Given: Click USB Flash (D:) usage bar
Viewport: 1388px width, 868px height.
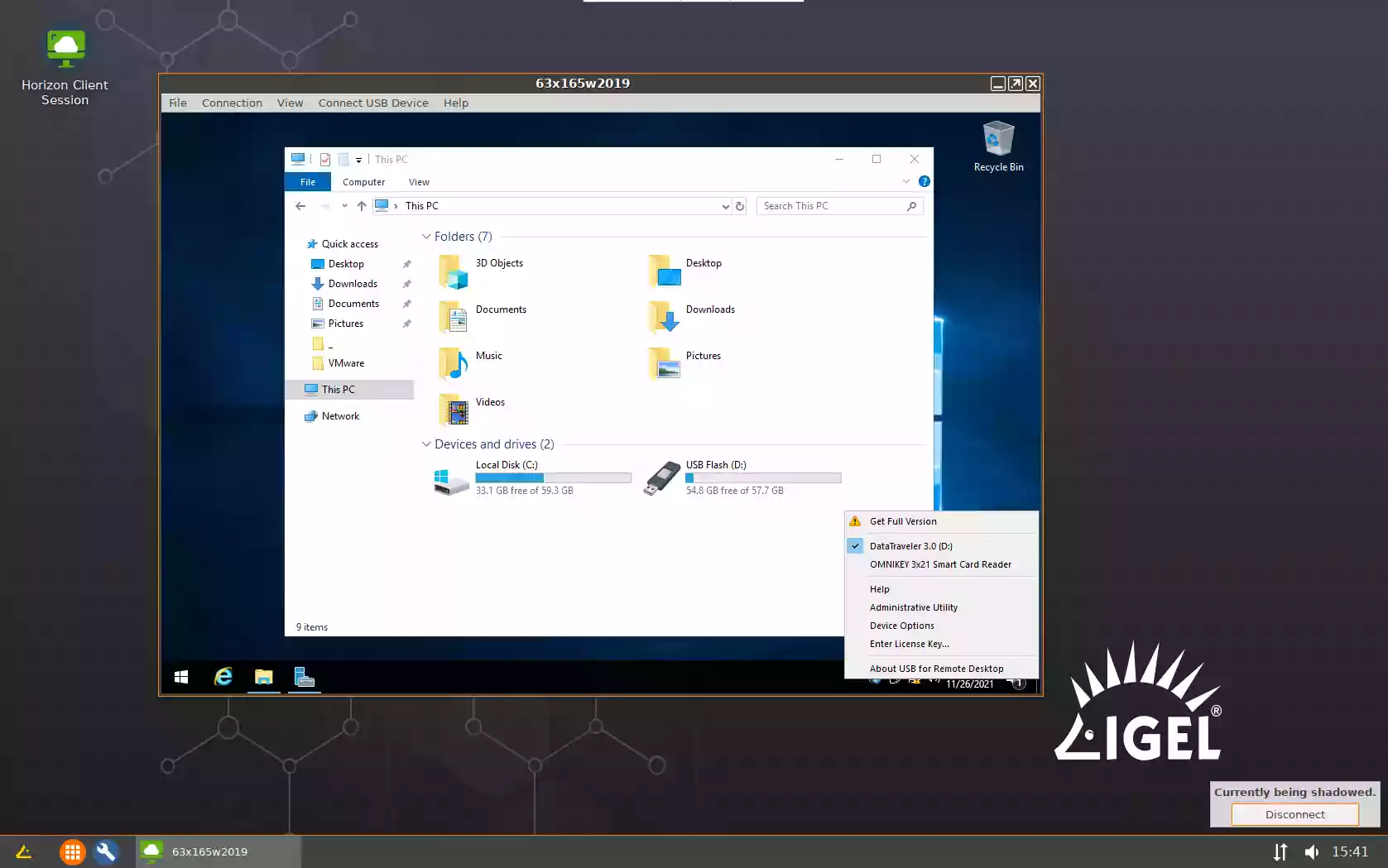Looking at the screenshot, I should tap(763, 478).
